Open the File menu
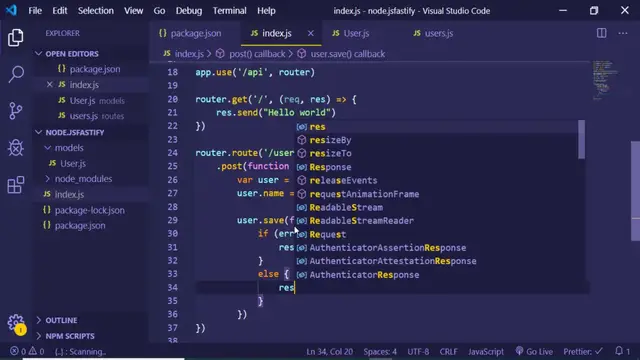 (x=35, y=11)
